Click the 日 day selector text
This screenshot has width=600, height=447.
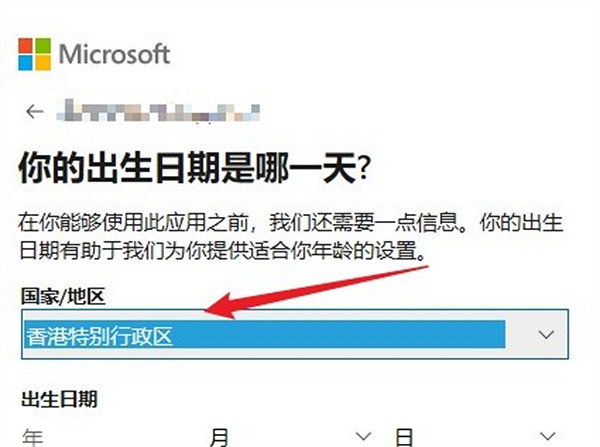click(x=404, y=437)
